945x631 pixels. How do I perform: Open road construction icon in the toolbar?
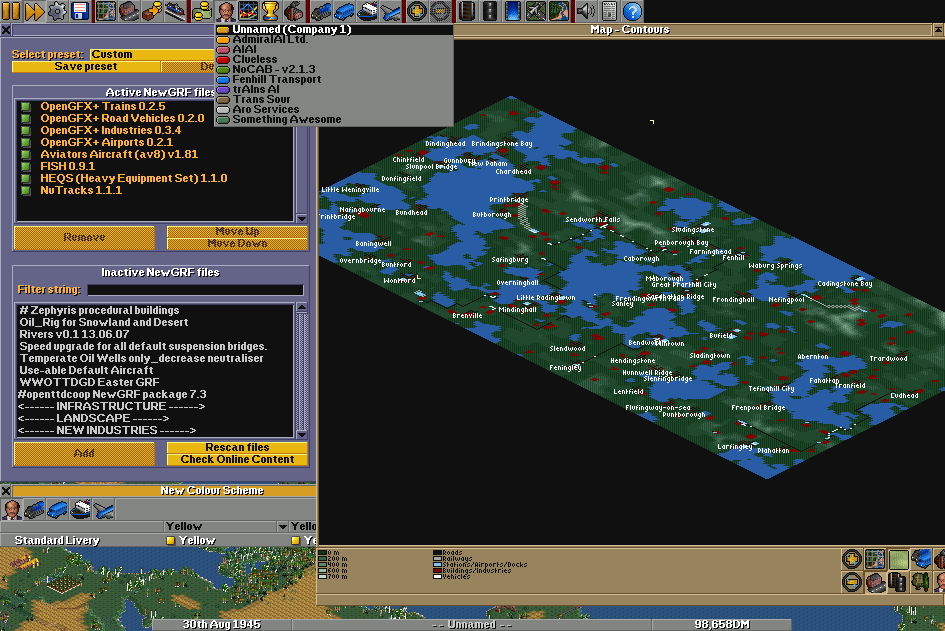489,11
